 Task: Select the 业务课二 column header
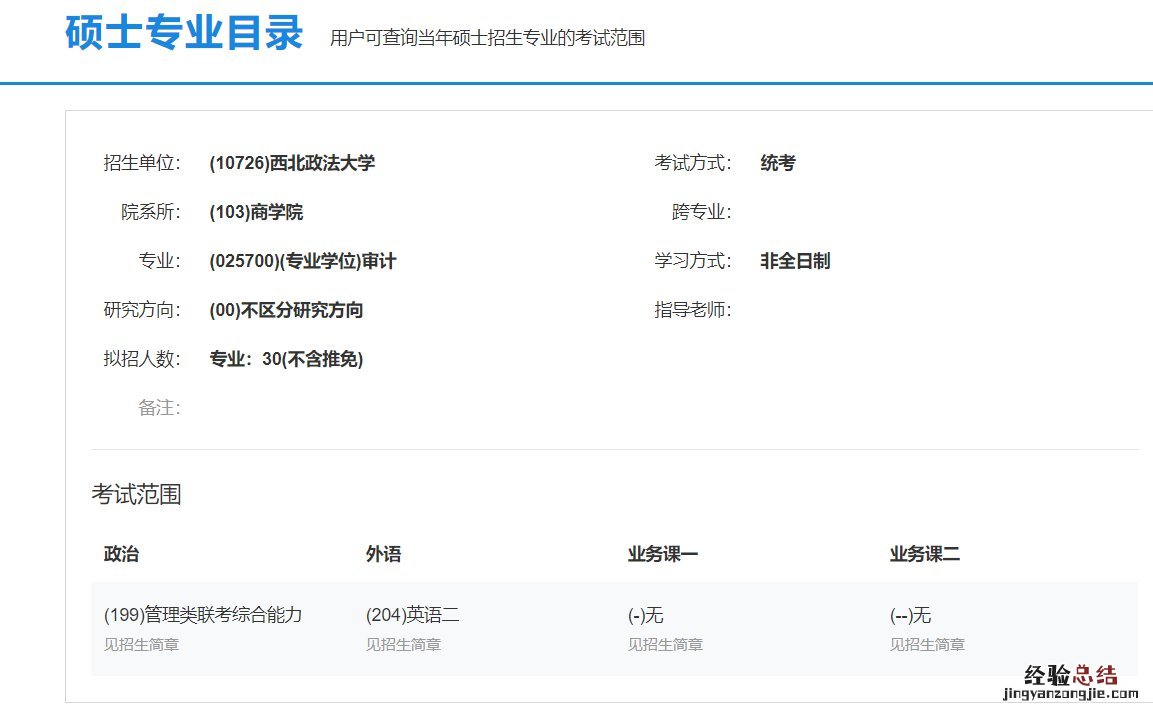tap(924, 554)
